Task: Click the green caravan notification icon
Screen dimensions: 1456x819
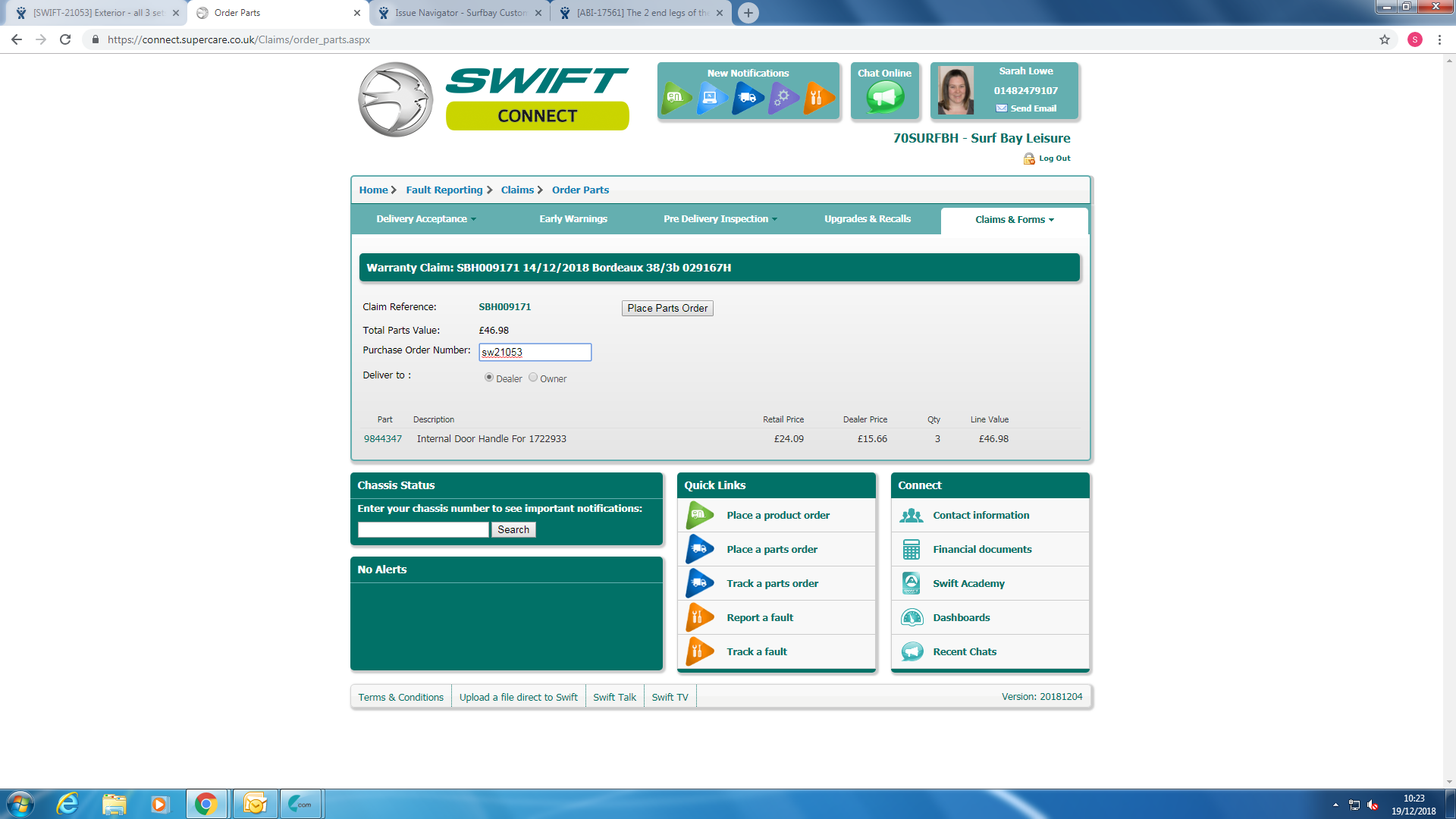Action: 676,98
